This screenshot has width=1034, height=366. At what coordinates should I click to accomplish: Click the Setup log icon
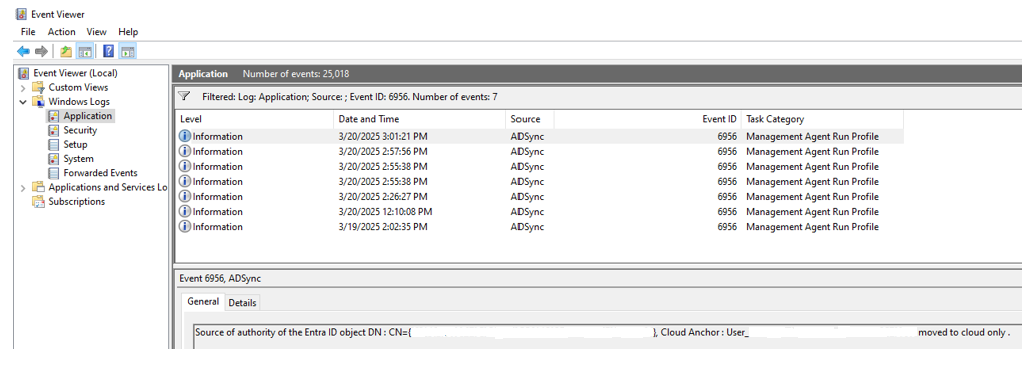coord(53,144)
